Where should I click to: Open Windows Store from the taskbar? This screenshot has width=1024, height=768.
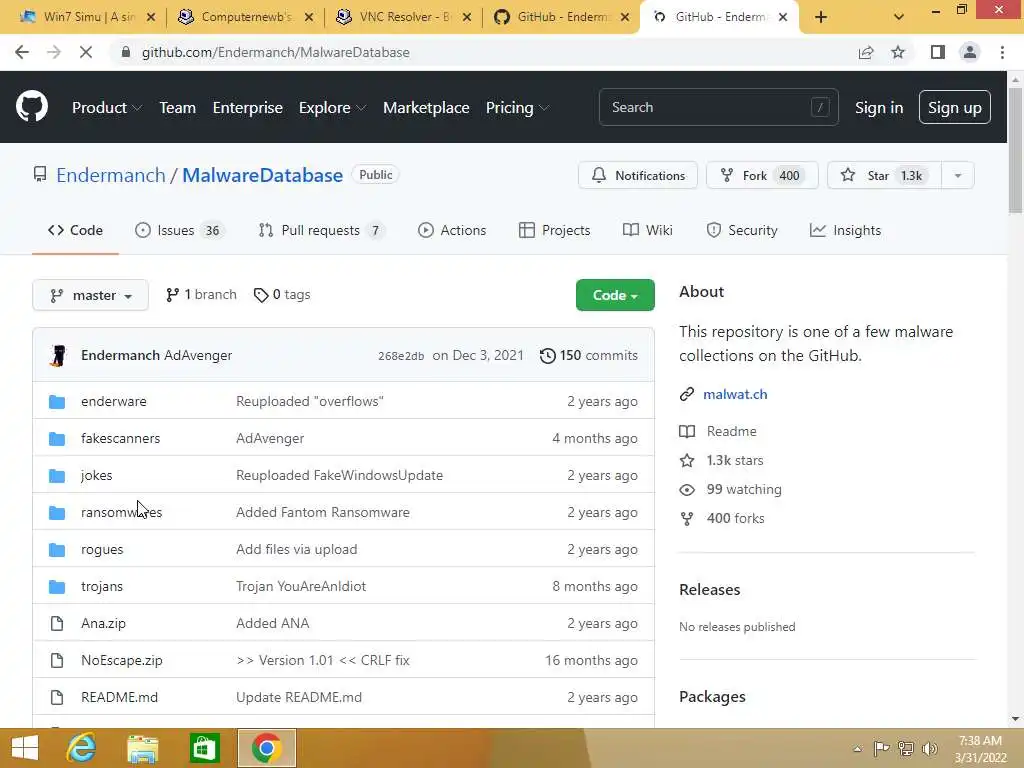[204, 748]
